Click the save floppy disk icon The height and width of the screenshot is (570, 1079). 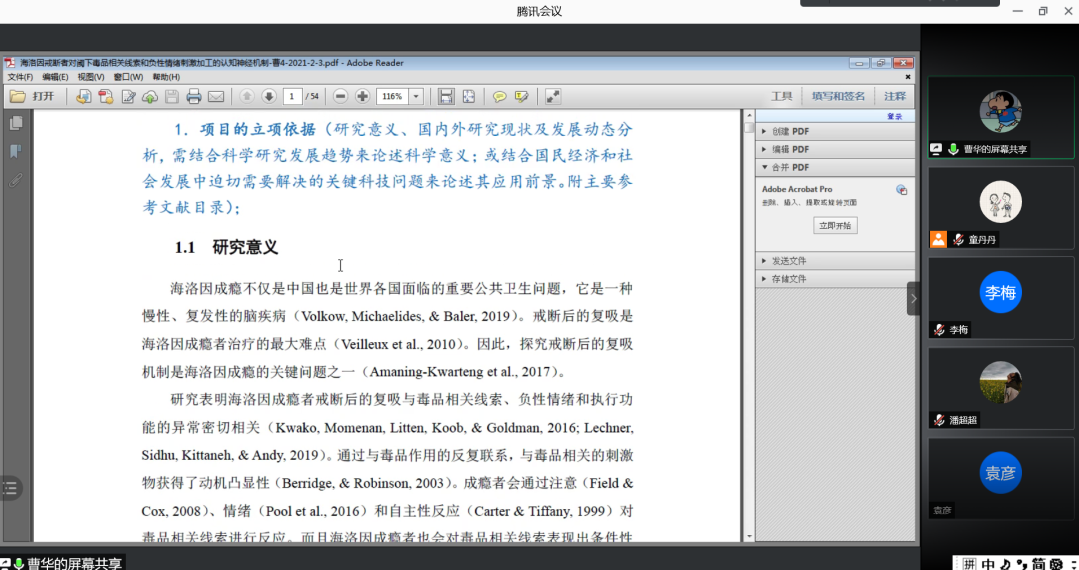(x=172, y=97)
